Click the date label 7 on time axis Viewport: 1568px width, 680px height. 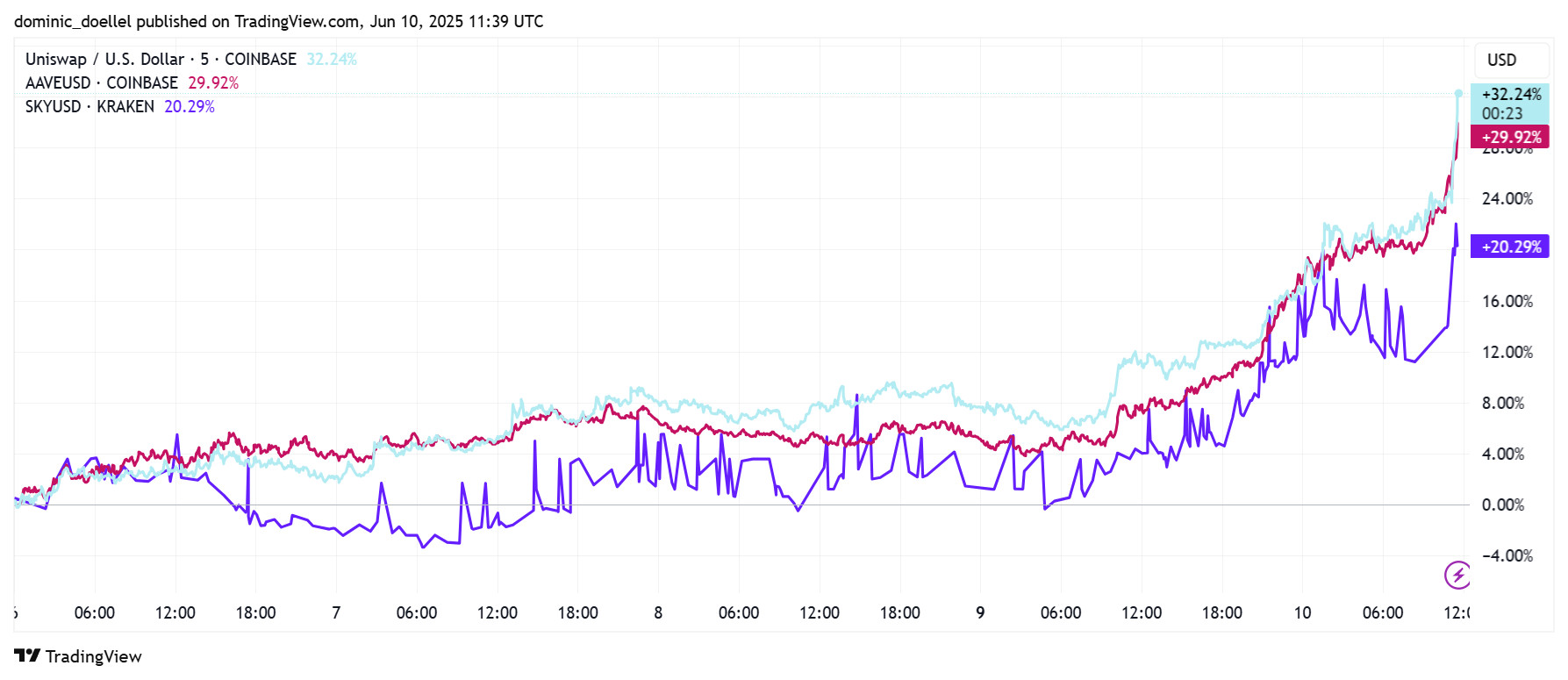(x=336, y=612)
